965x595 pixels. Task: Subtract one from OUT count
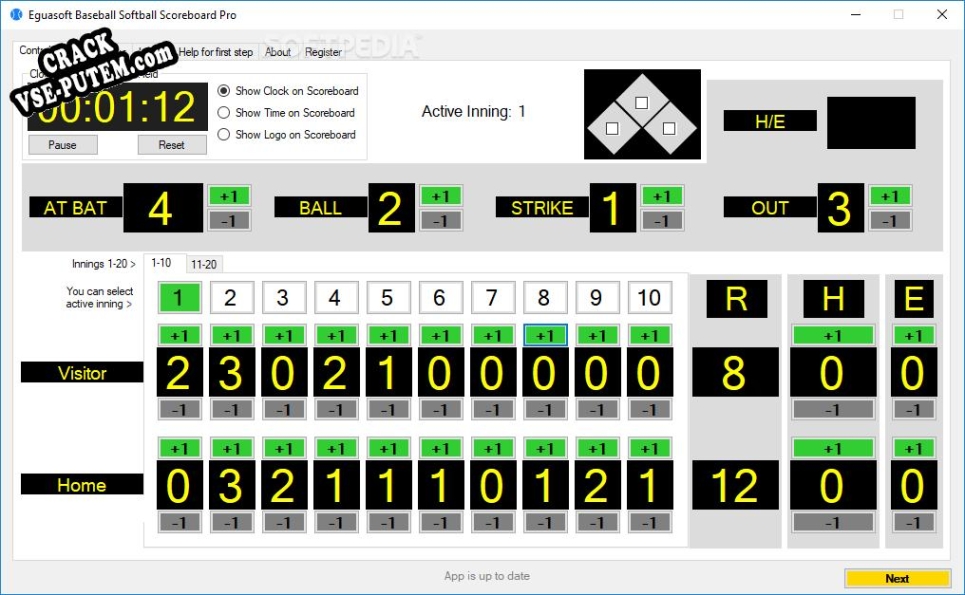(x=890, y=220)
